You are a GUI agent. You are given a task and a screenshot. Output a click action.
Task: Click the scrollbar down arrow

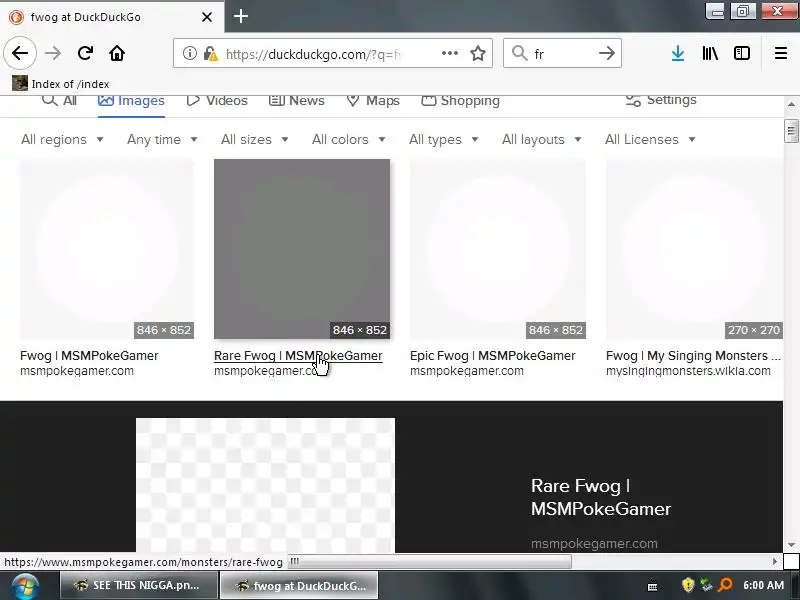791,546
